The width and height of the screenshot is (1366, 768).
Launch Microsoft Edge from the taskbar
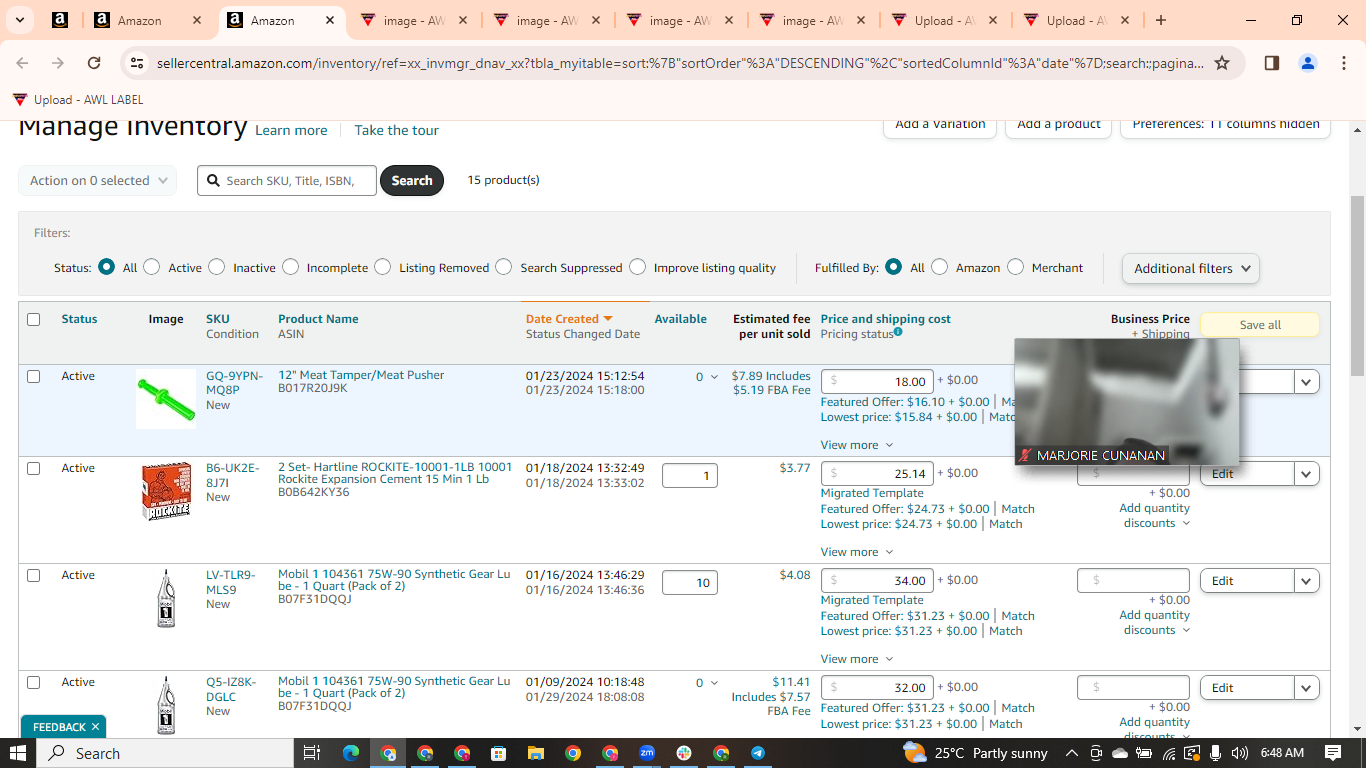(351, 753)
